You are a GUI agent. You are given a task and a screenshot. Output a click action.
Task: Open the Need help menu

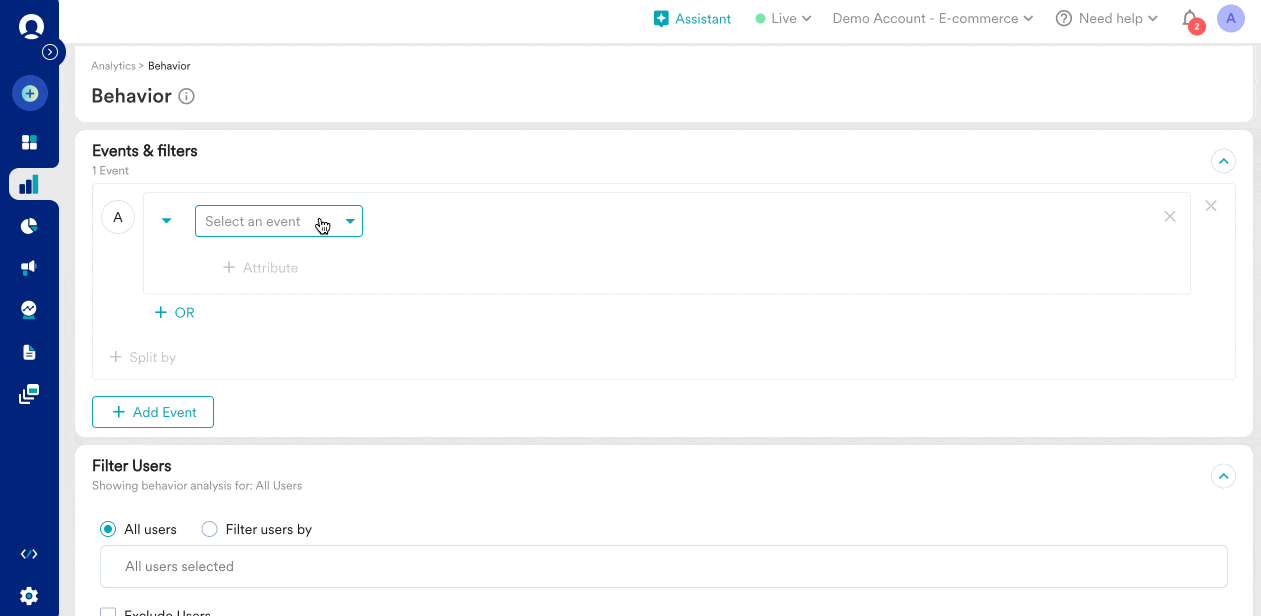tap(1107, 18)
